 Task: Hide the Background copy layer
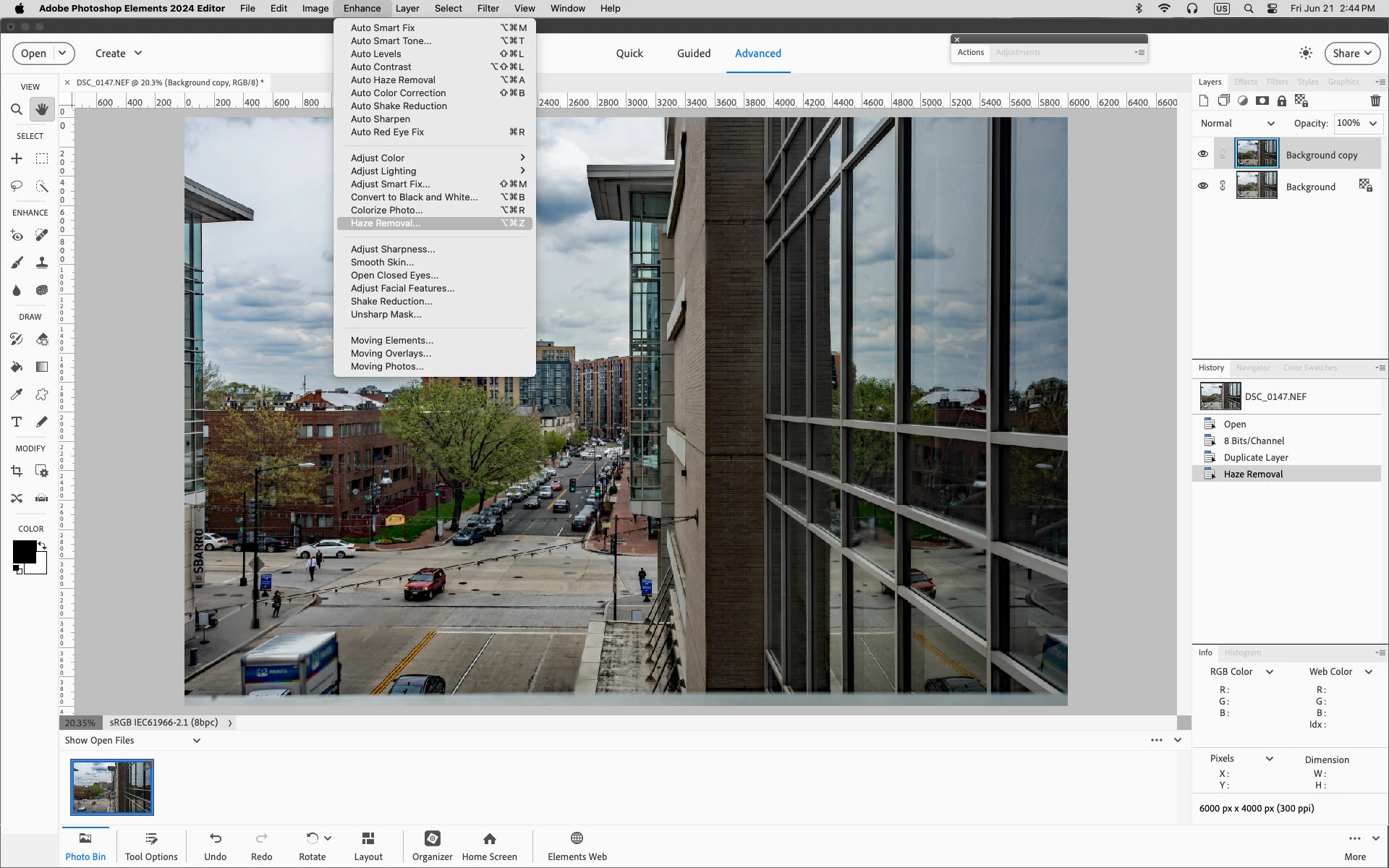point(1203,154)
